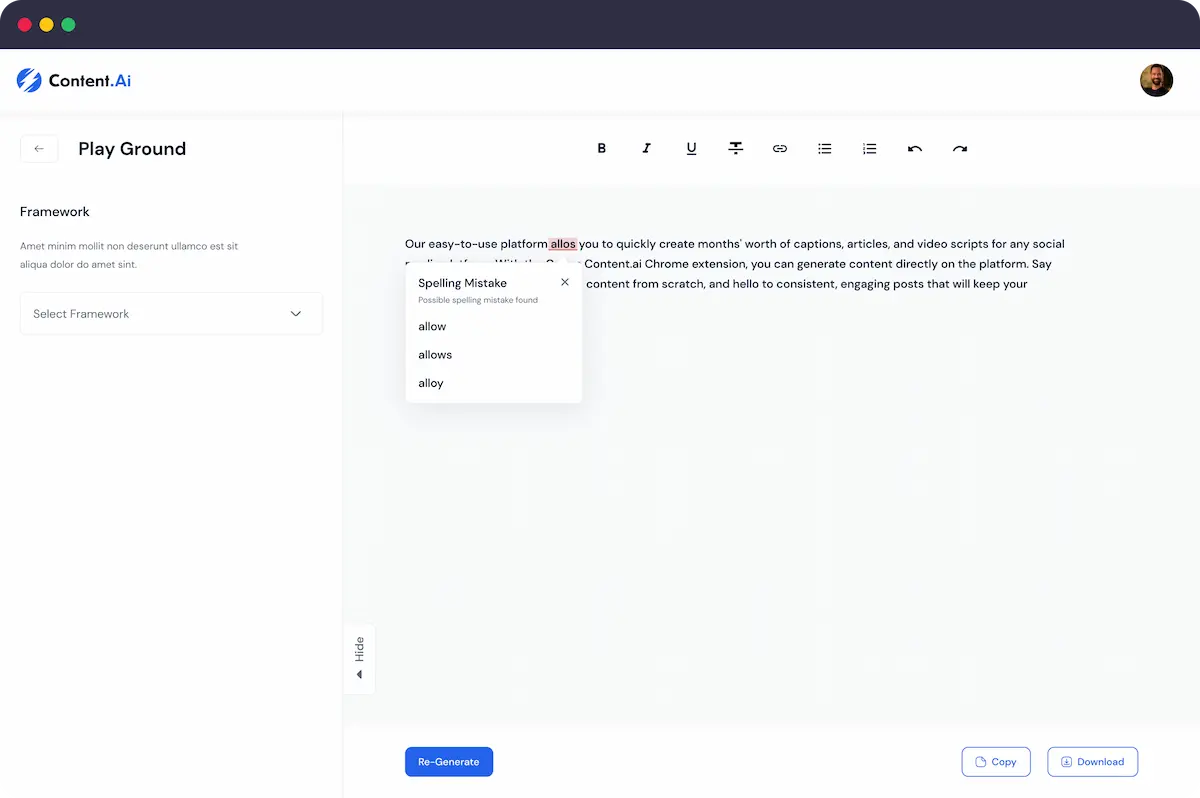
Task: Download the generated content
Action: [1092, 762]
